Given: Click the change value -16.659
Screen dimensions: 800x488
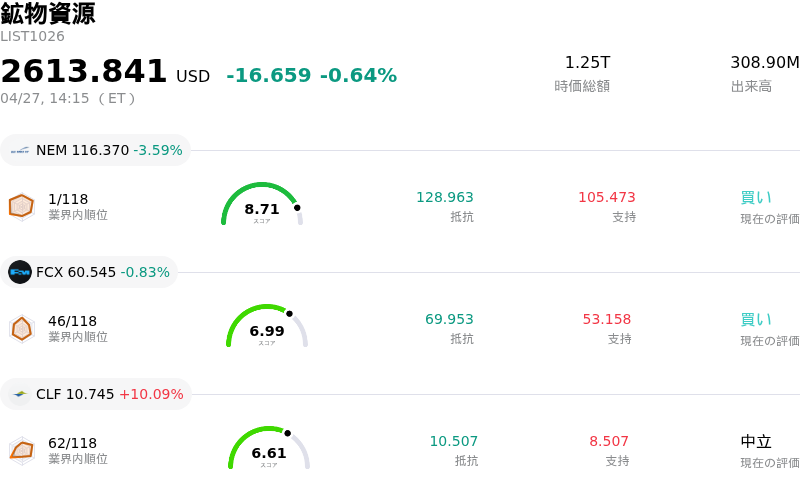Looking at the screenshot, I should coord(268,76).
